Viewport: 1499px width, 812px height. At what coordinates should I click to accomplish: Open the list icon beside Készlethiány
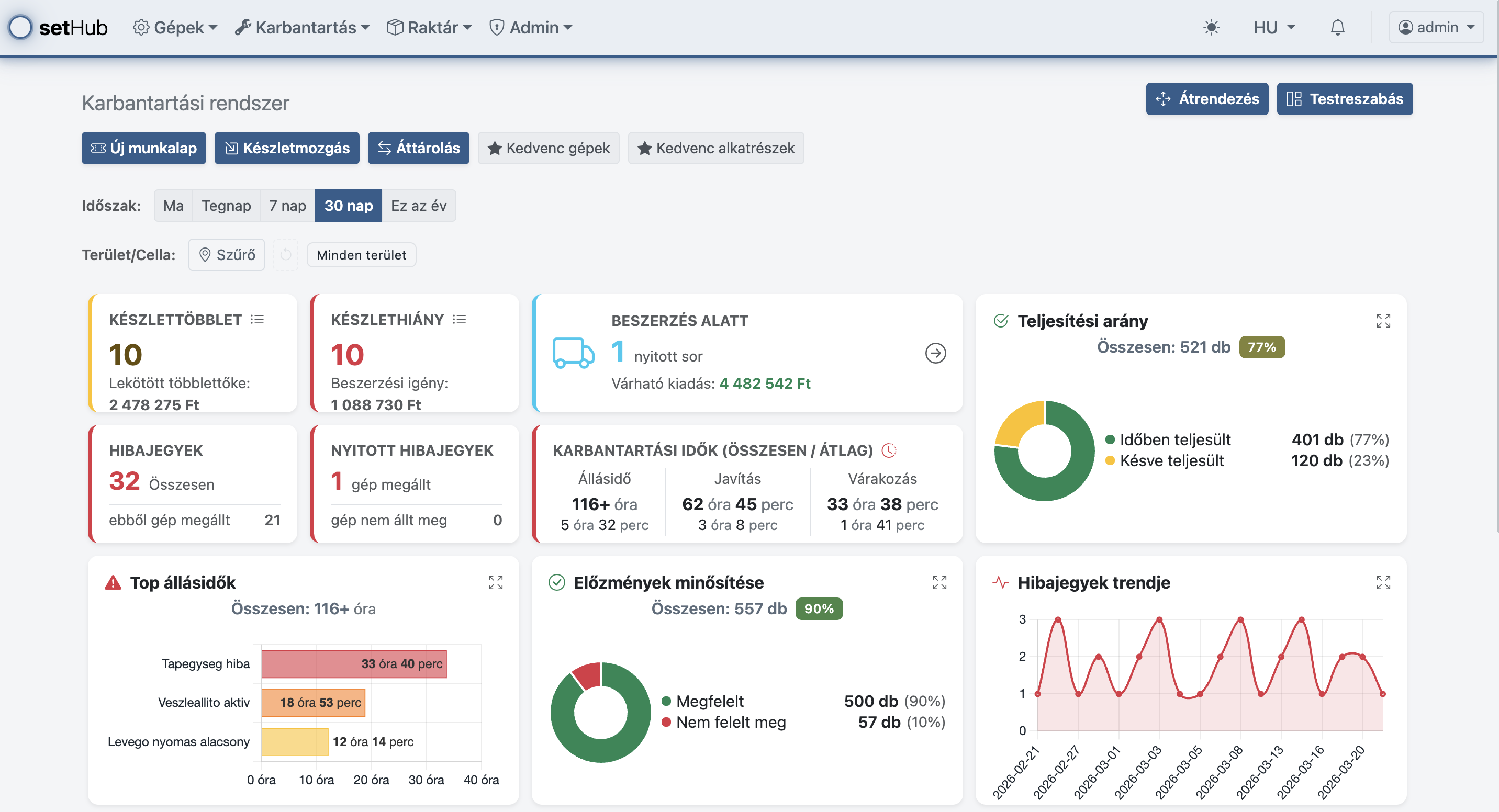point(460,319)
